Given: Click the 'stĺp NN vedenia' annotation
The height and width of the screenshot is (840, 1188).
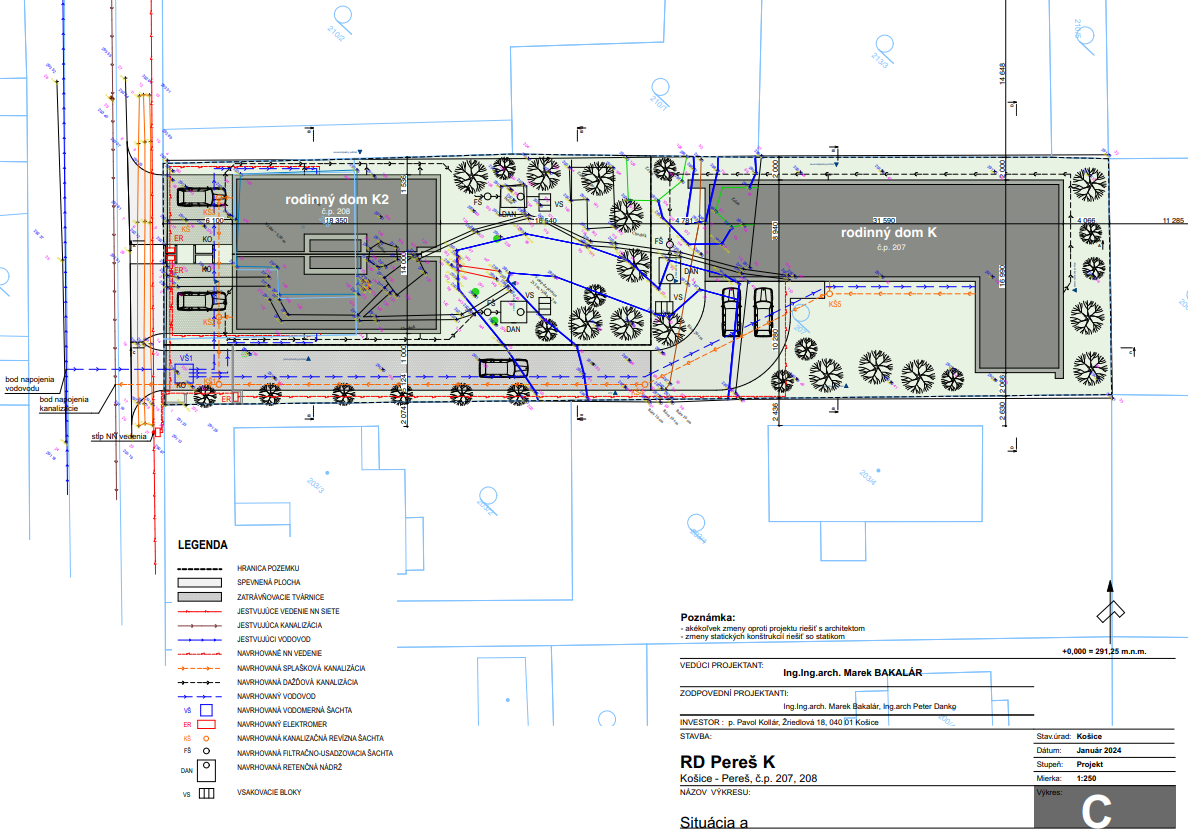Looking at the screenshot, I should point(119,436).
